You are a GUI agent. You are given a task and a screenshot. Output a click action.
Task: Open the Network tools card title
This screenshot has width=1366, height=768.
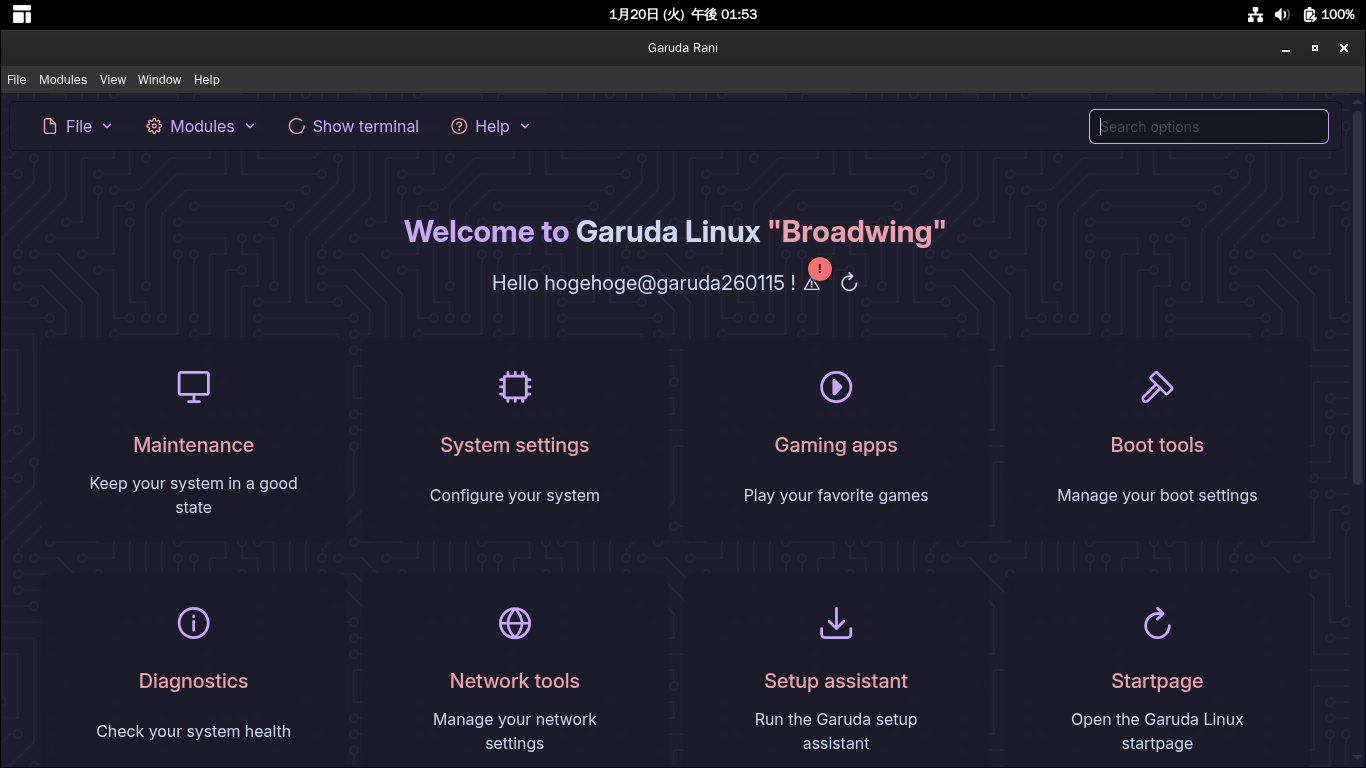tap(515, 681)
